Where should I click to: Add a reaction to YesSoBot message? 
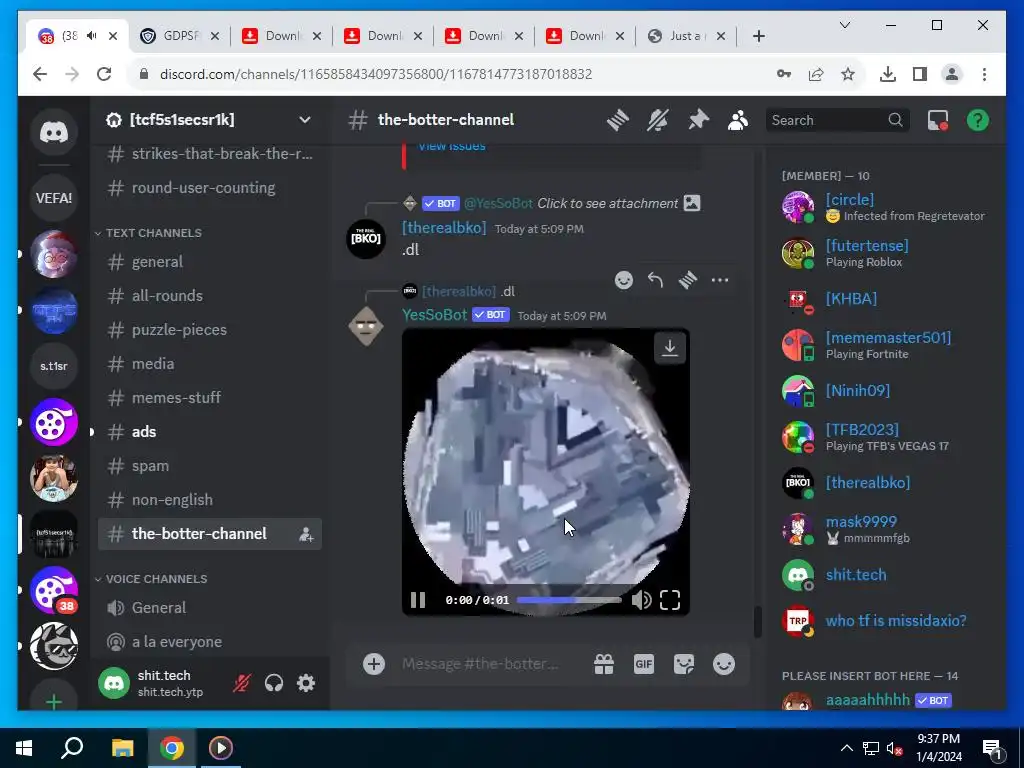(624, 280)
